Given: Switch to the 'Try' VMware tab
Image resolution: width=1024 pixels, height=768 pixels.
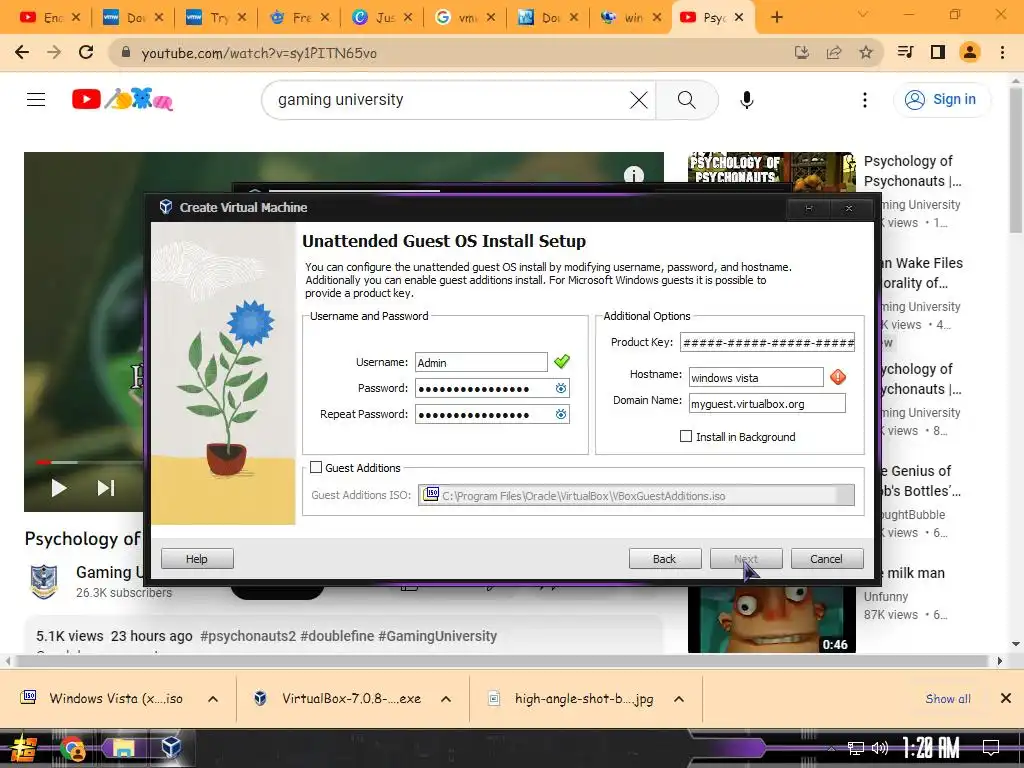Looking at the screenshot, I should tap(216, 18).
